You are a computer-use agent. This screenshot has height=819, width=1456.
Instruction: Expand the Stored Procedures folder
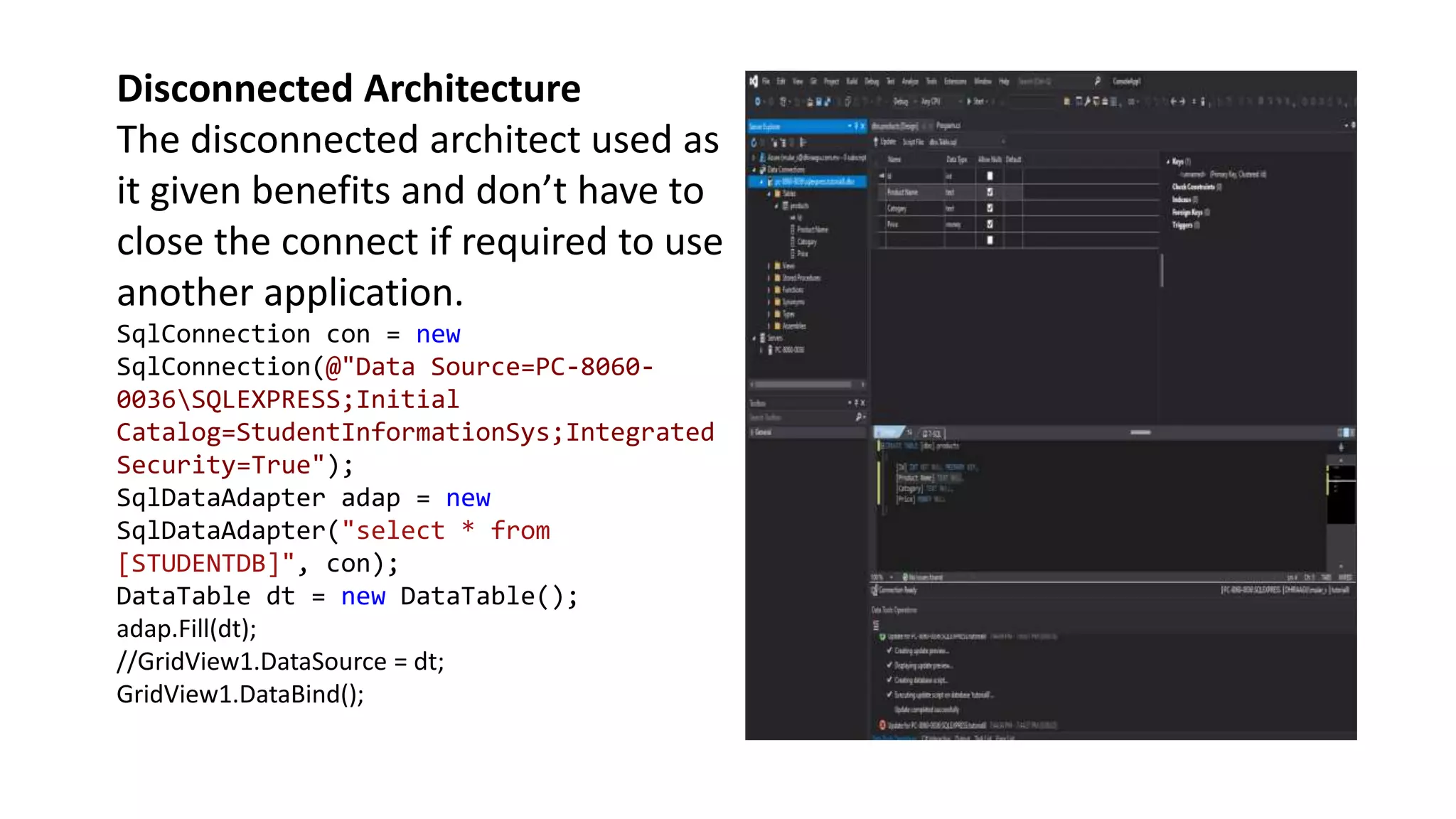click(769, 278)
